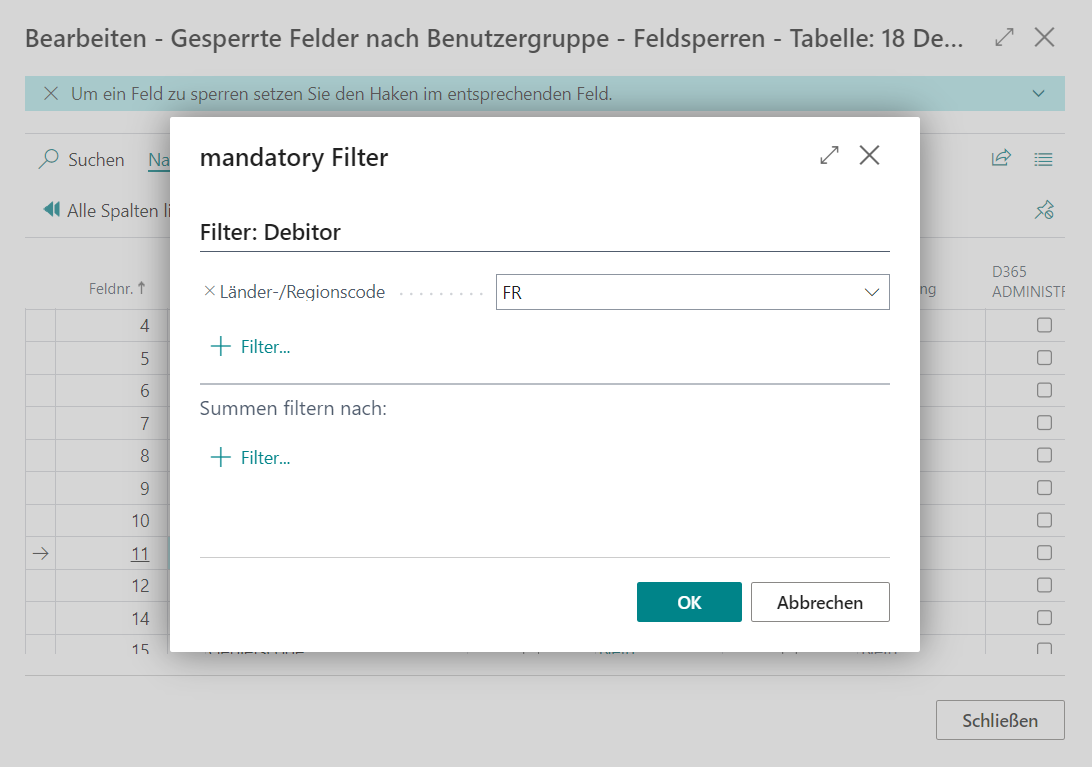Open the Länder-/Regionscode dropdown arrow
Screen dimensions: 1092x767
pos(870,293)
